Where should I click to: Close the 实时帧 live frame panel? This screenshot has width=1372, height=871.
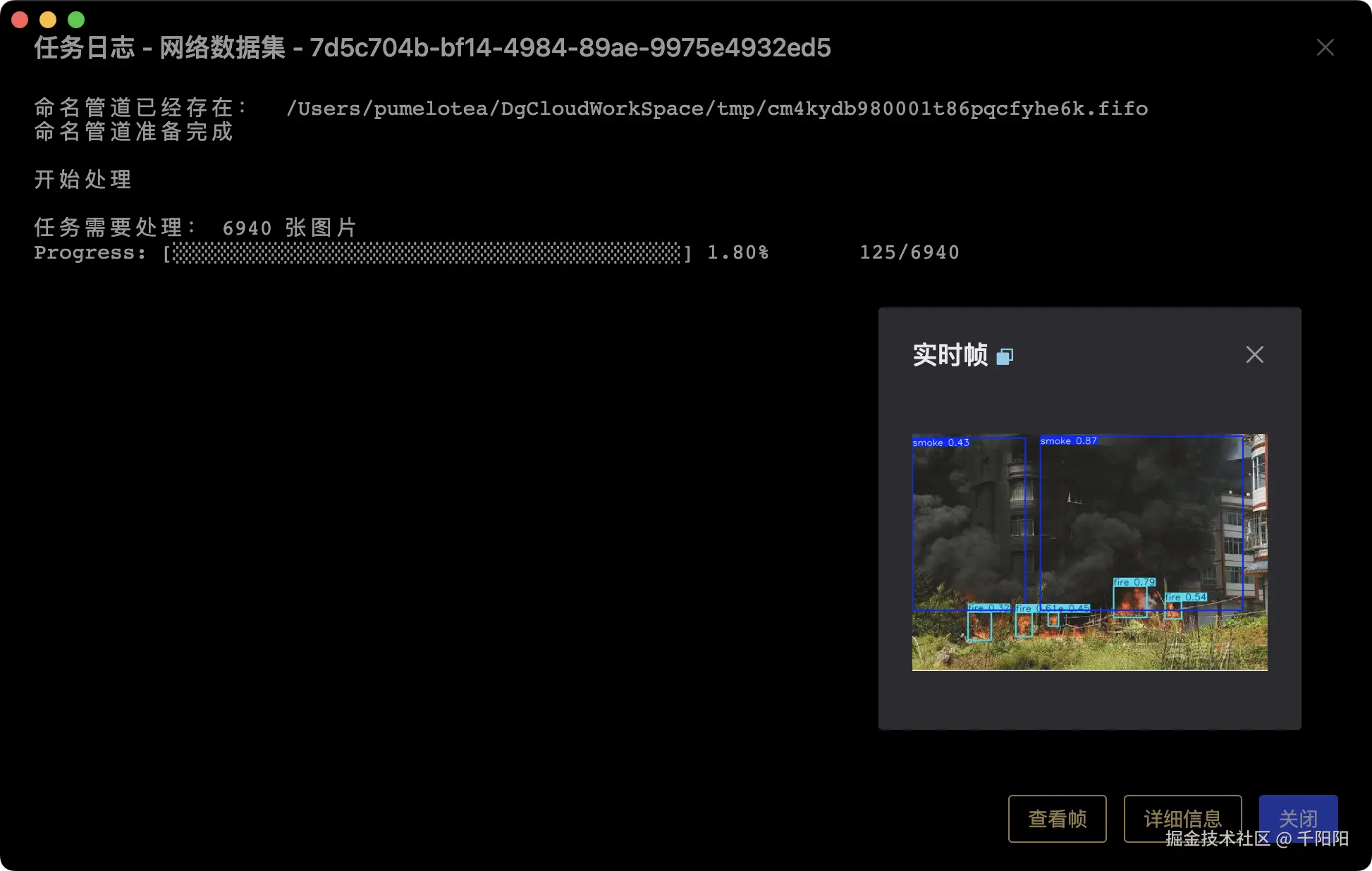point(1254,354)
